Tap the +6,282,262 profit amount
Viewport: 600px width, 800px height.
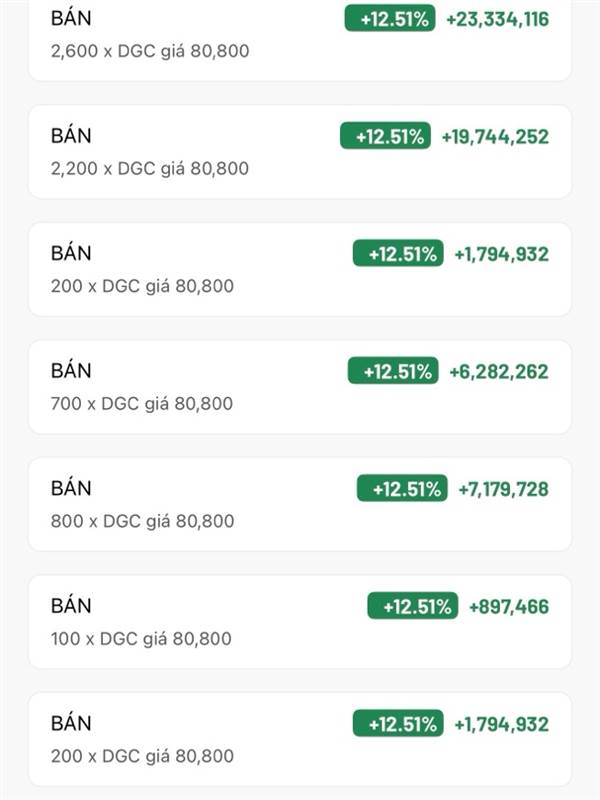[498, 372]
